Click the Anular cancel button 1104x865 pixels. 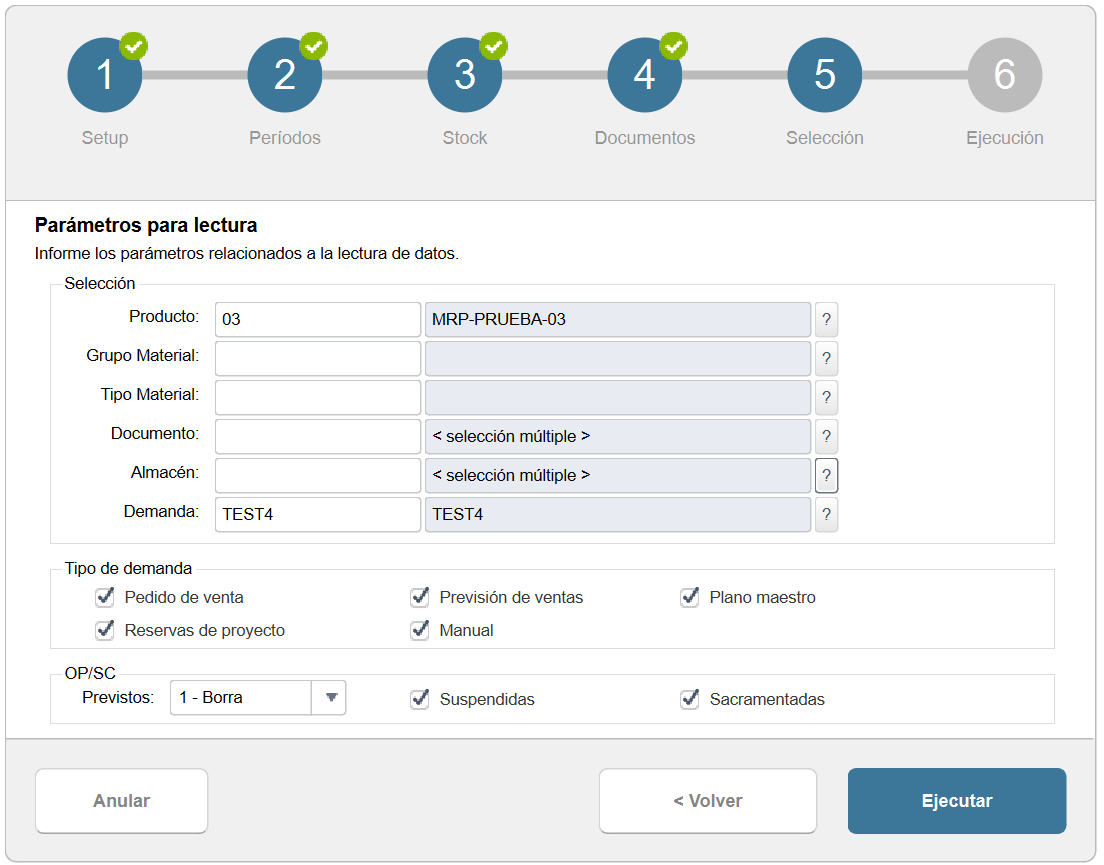click(121, 801)
